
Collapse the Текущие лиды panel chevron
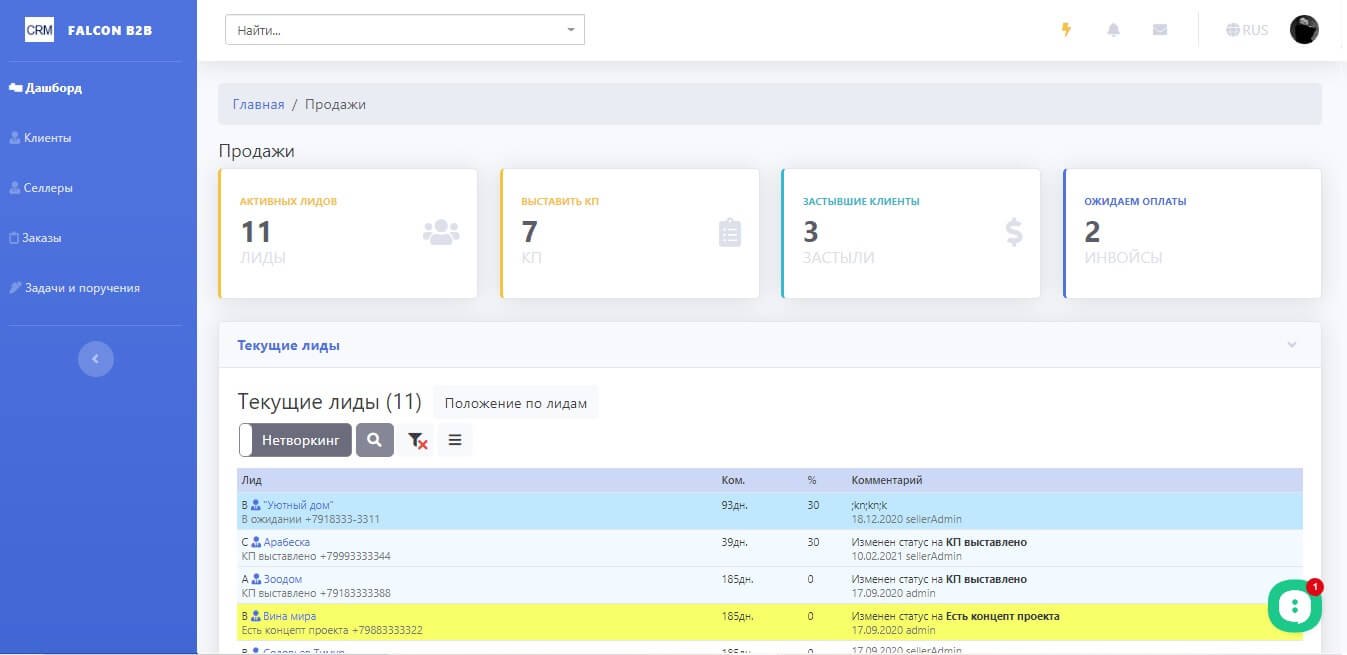tap(1291, 345)
